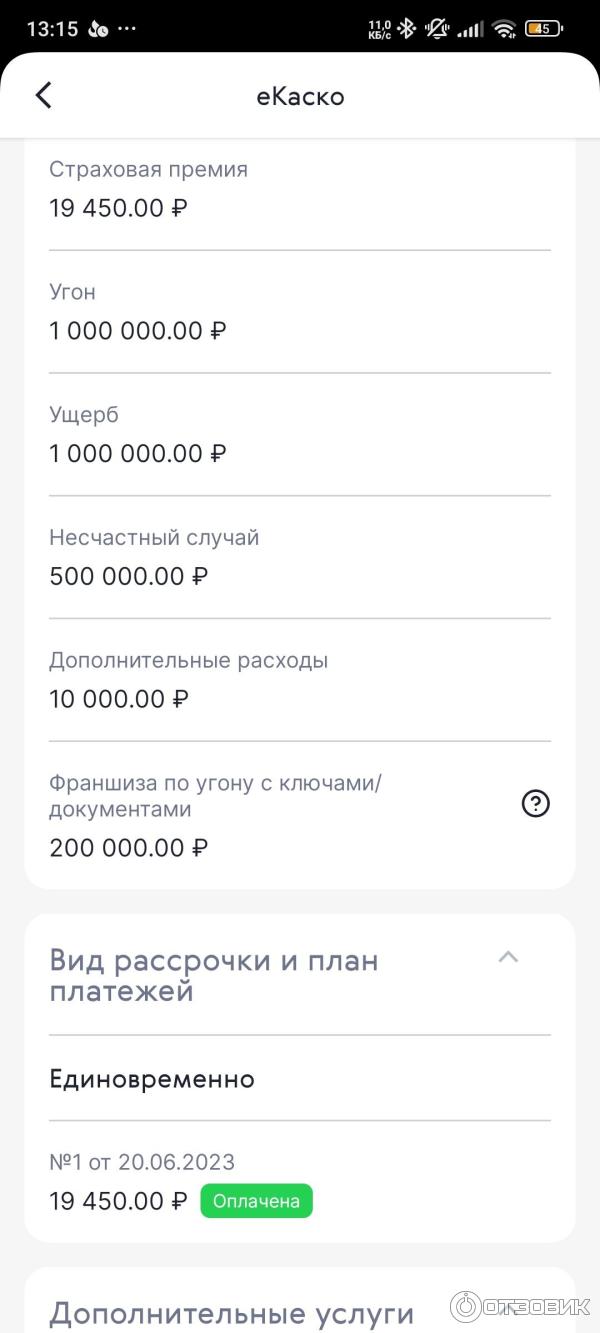Open the "Дополнительные услуги" section

point(231,1312)
